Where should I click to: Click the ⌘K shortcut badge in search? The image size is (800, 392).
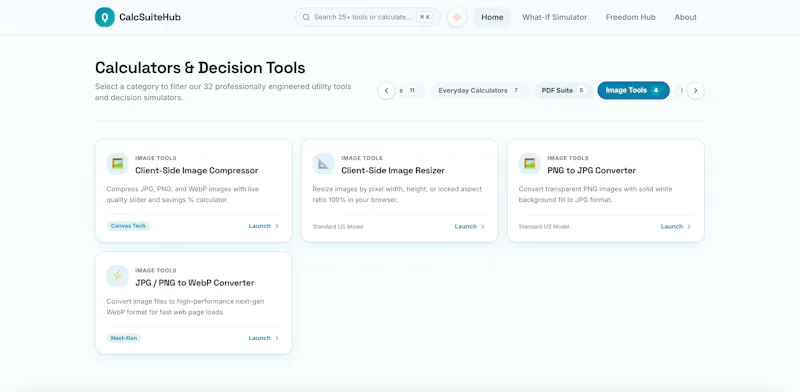pos(424,17)
